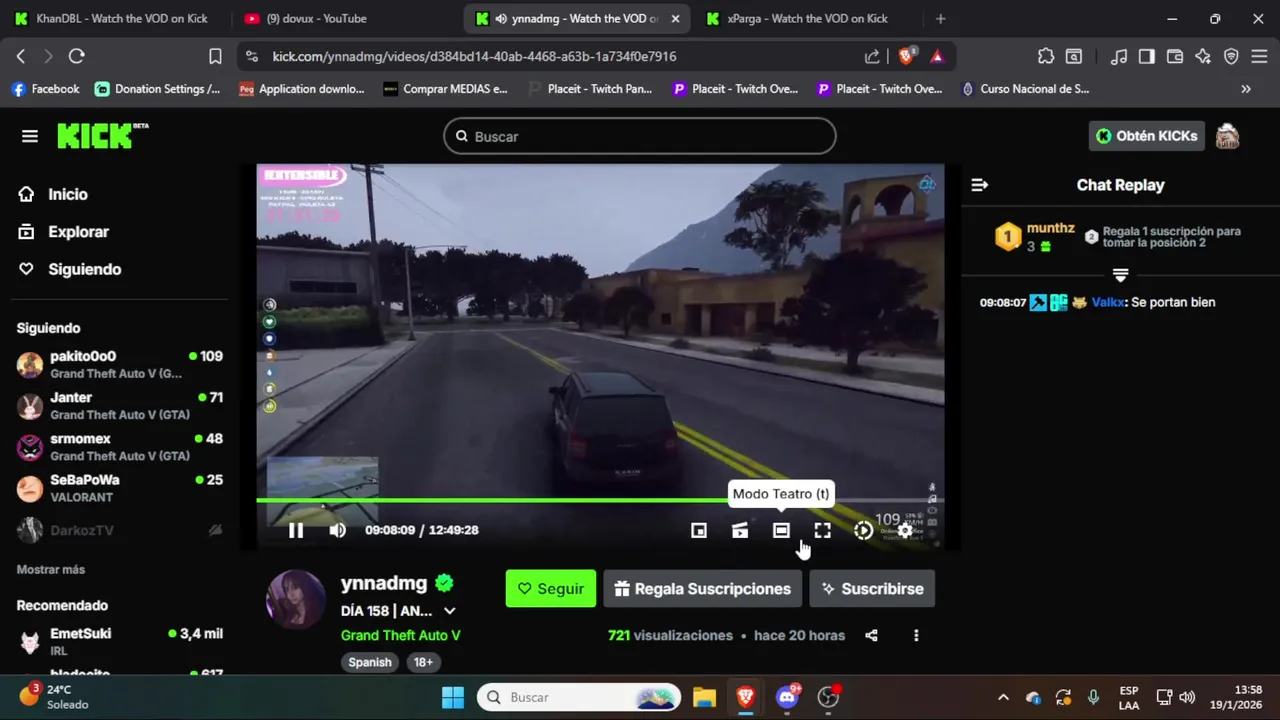Click the clip clapperboard icon
The width and height of the screenshot is (1280, 720).
(x=740, y=531)
